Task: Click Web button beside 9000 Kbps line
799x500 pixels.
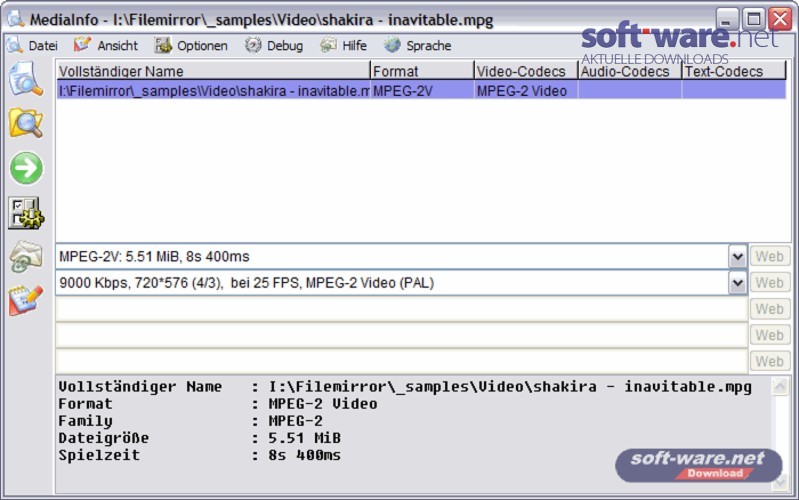Action: 769,282
